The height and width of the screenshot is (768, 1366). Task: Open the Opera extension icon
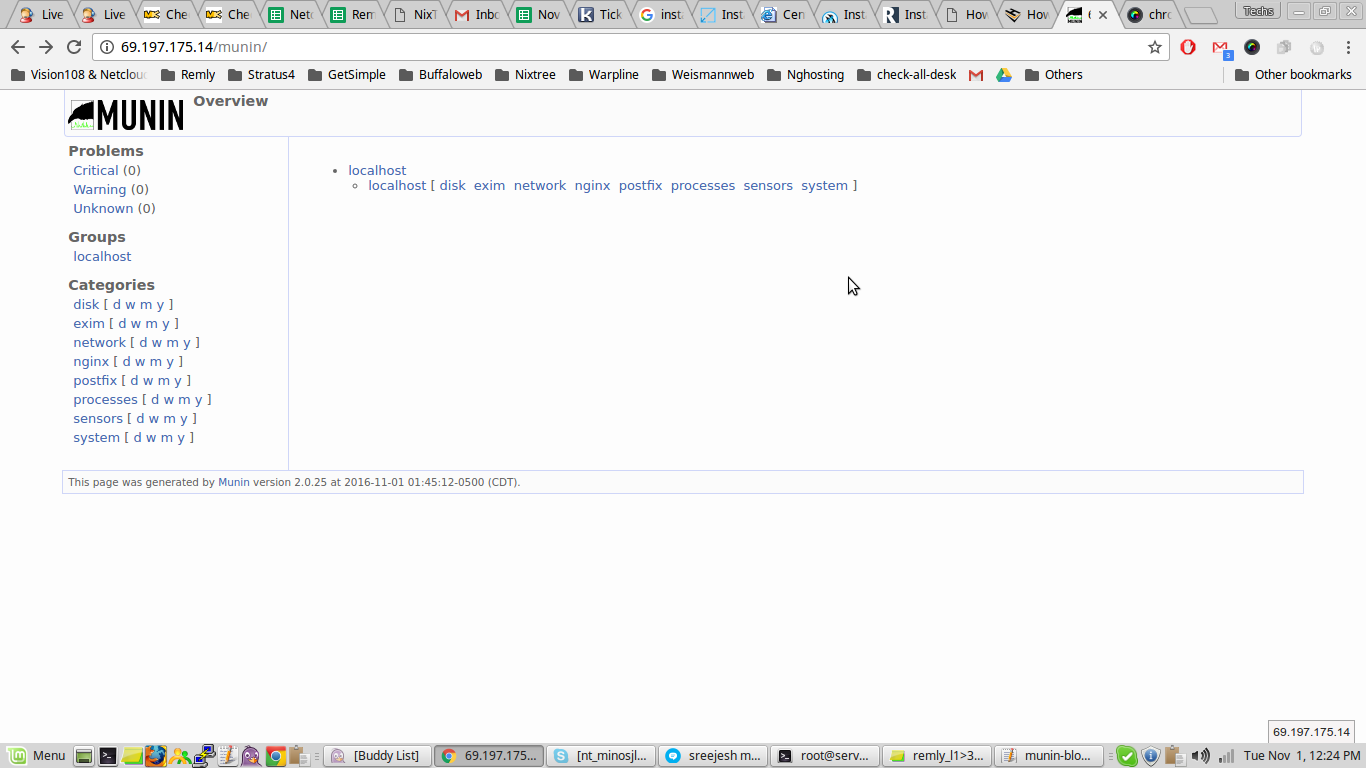[x=1188, y=47]
